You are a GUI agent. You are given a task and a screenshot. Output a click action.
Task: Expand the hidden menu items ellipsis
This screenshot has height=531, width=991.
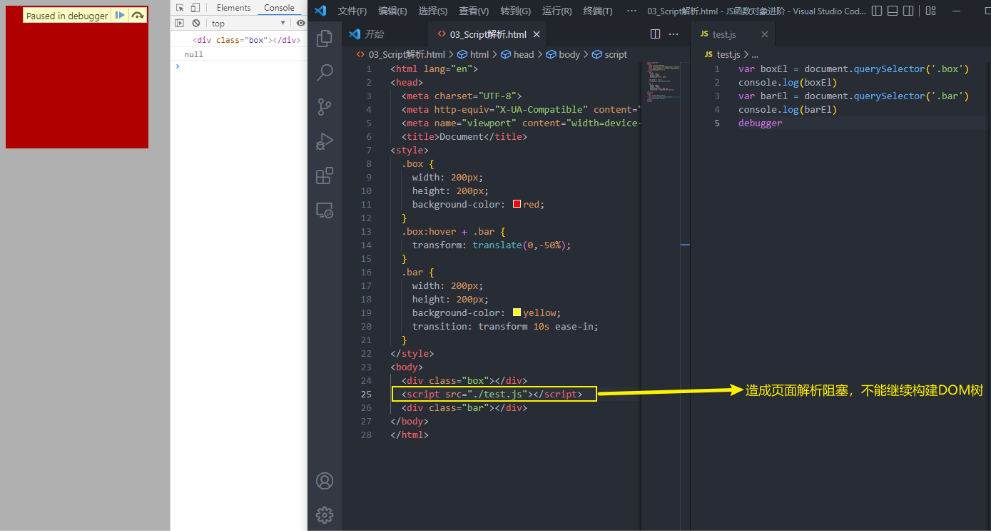pyautogui.click(x=631, y=11)
